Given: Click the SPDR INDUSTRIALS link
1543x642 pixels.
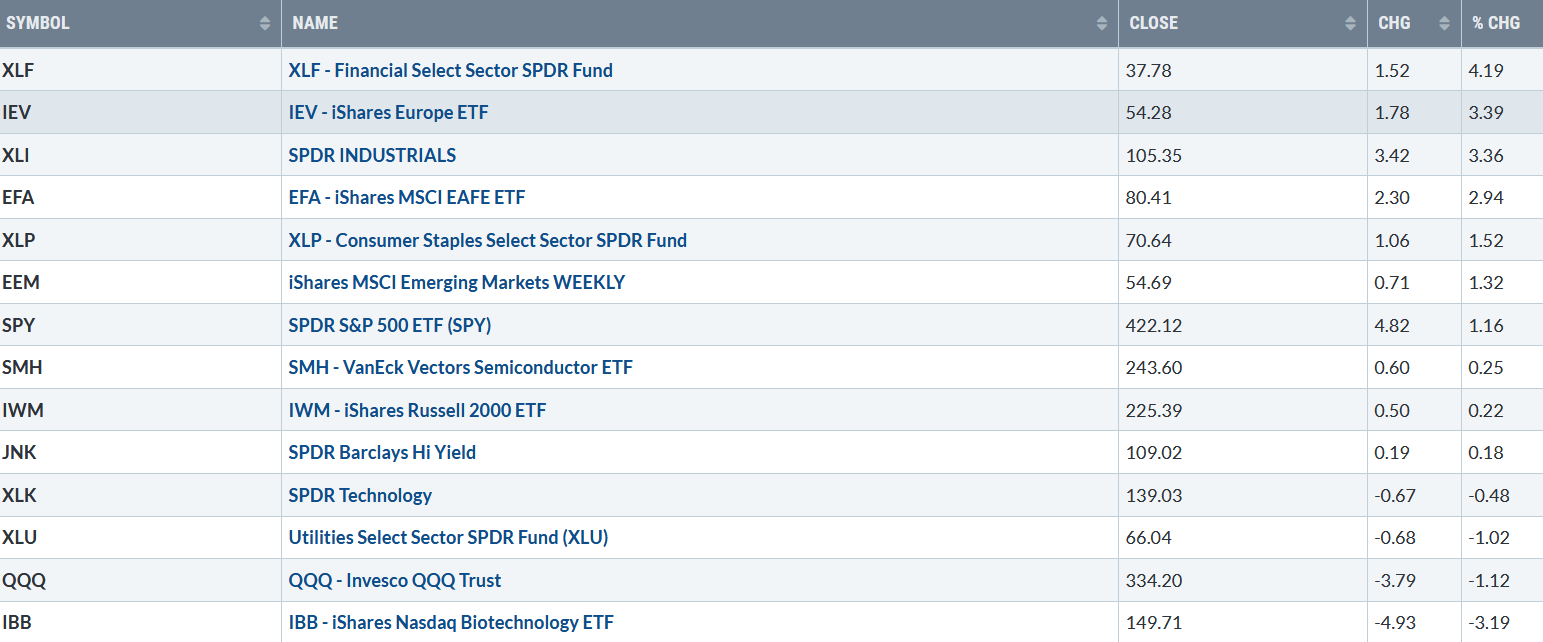Looking at the screenshot, I should [372, 155].
